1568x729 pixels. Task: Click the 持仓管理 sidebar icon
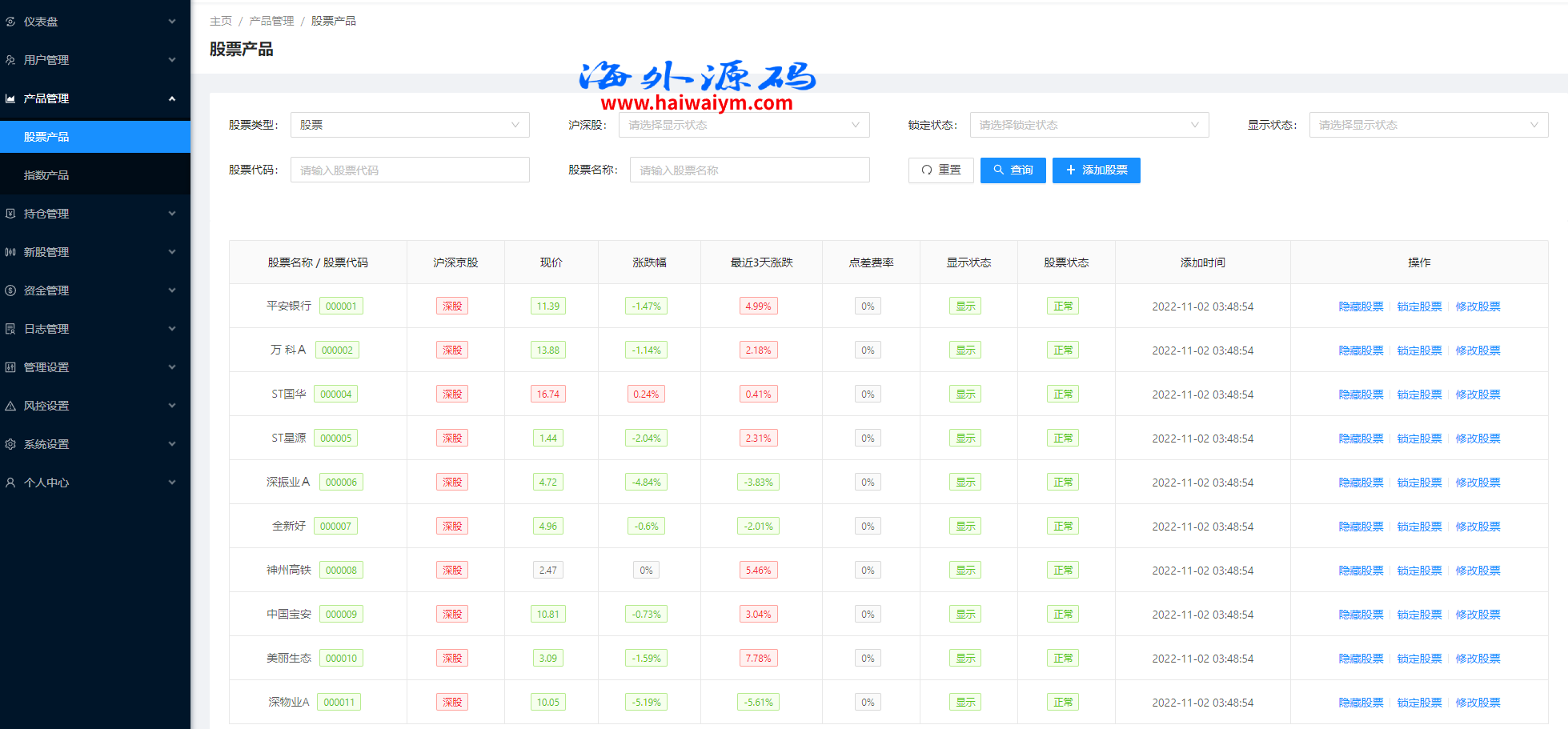10,214
